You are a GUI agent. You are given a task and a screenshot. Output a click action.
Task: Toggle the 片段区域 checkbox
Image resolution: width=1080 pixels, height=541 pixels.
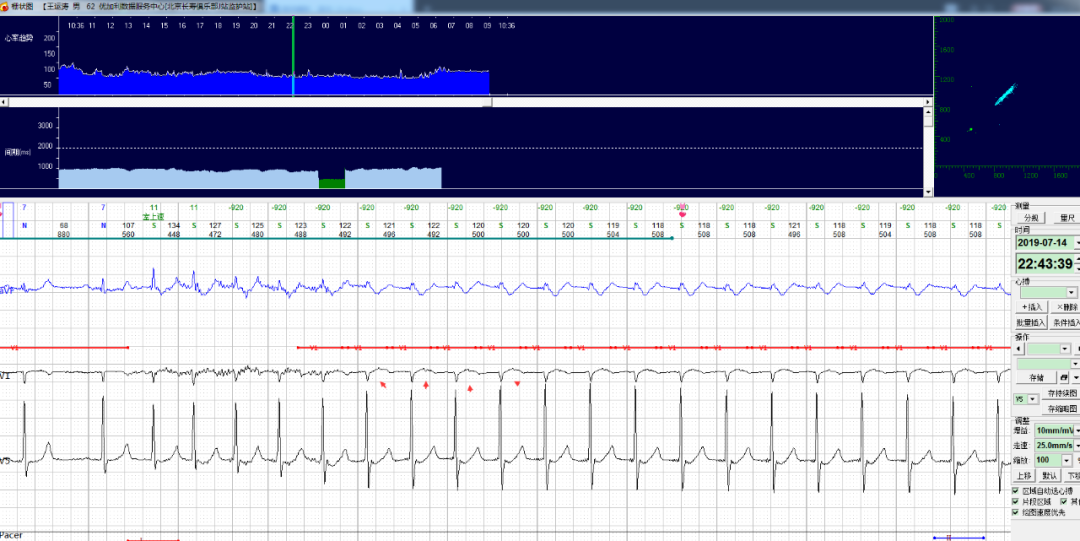pos(1017,501)
